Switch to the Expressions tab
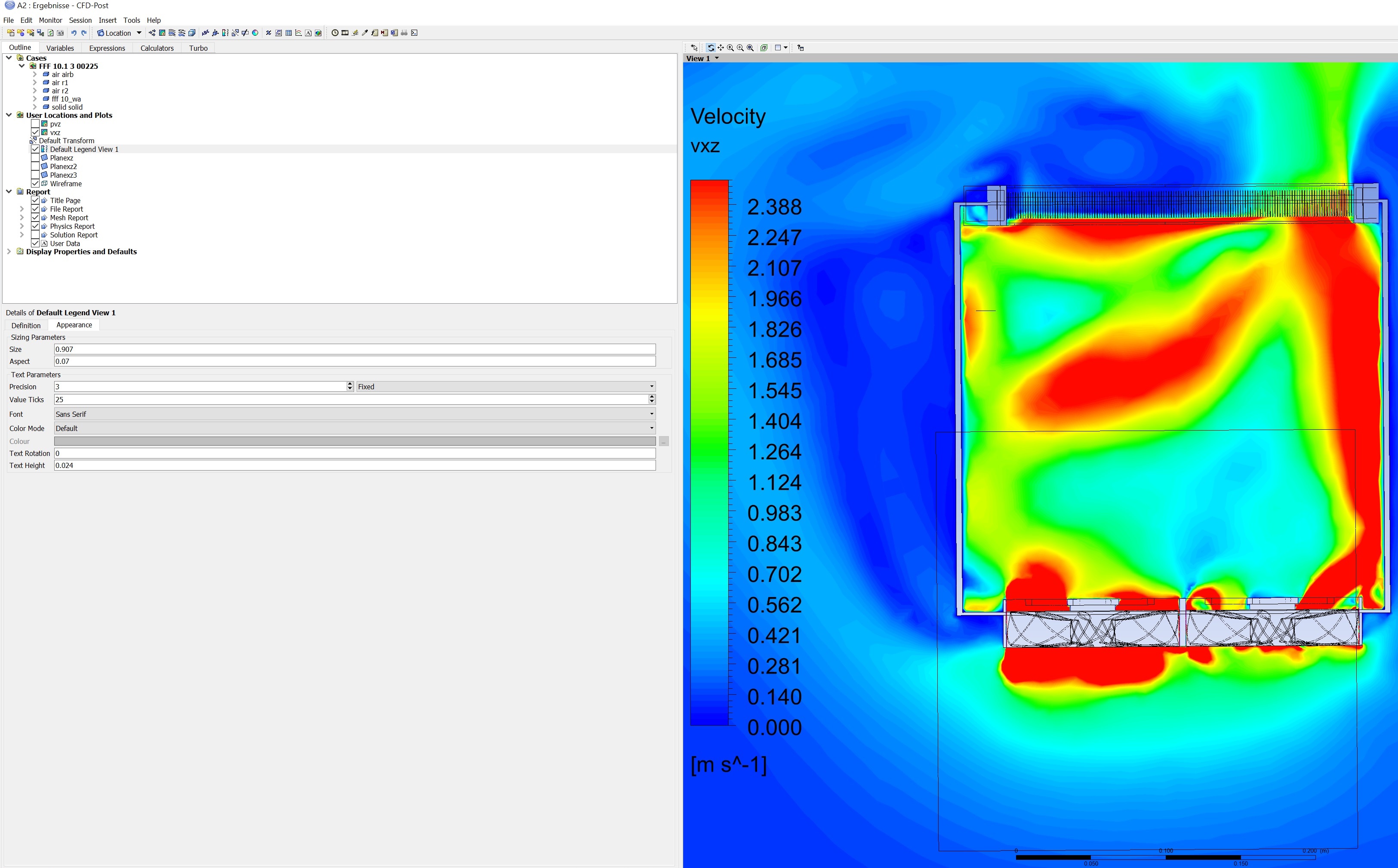 pos(107,48)
